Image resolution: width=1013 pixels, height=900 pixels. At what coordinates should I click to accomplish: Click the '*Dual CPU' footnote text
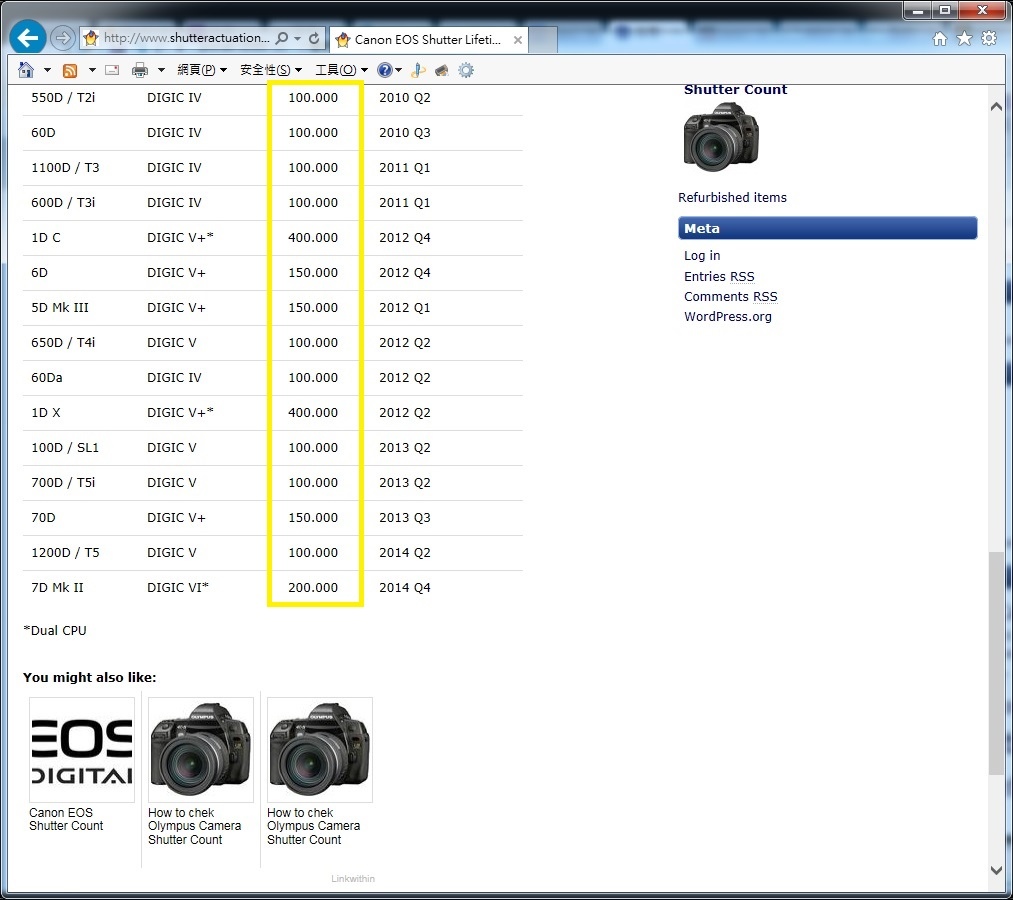point(55,631)
